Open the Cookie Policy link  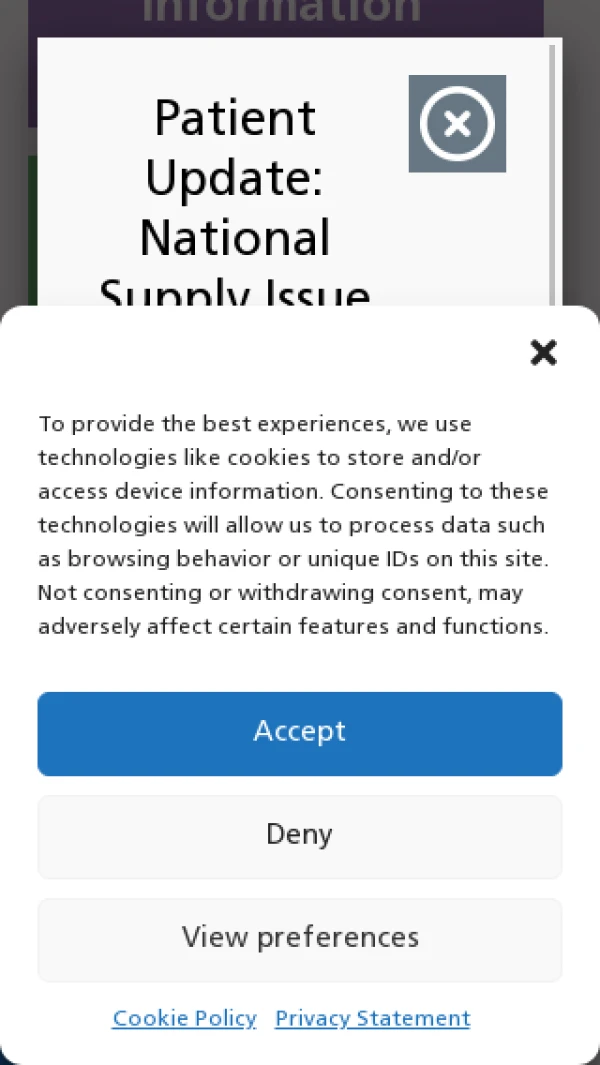184,1018
